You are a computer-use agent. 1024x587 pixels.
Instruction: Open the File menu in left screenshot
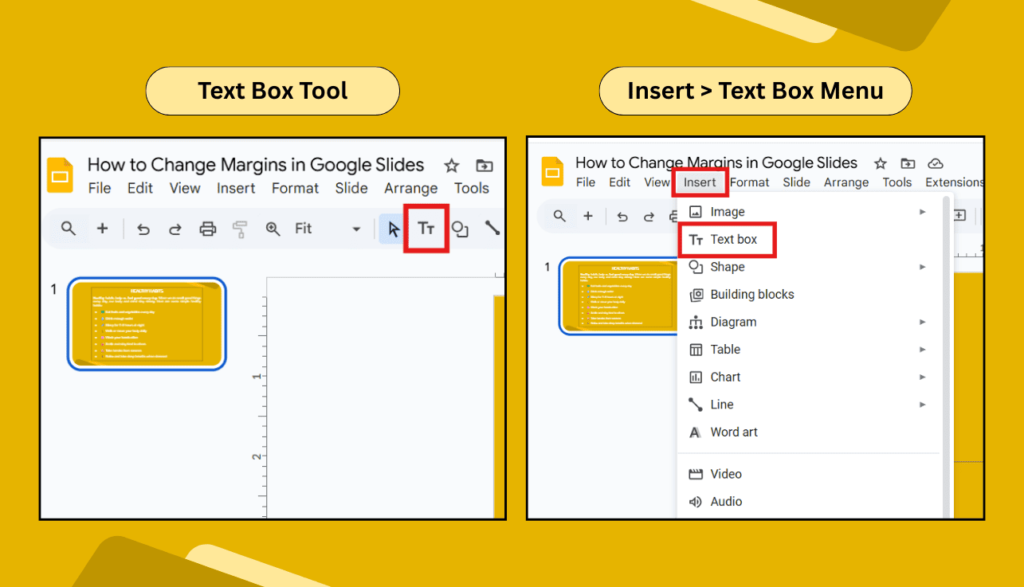(99, 188)
